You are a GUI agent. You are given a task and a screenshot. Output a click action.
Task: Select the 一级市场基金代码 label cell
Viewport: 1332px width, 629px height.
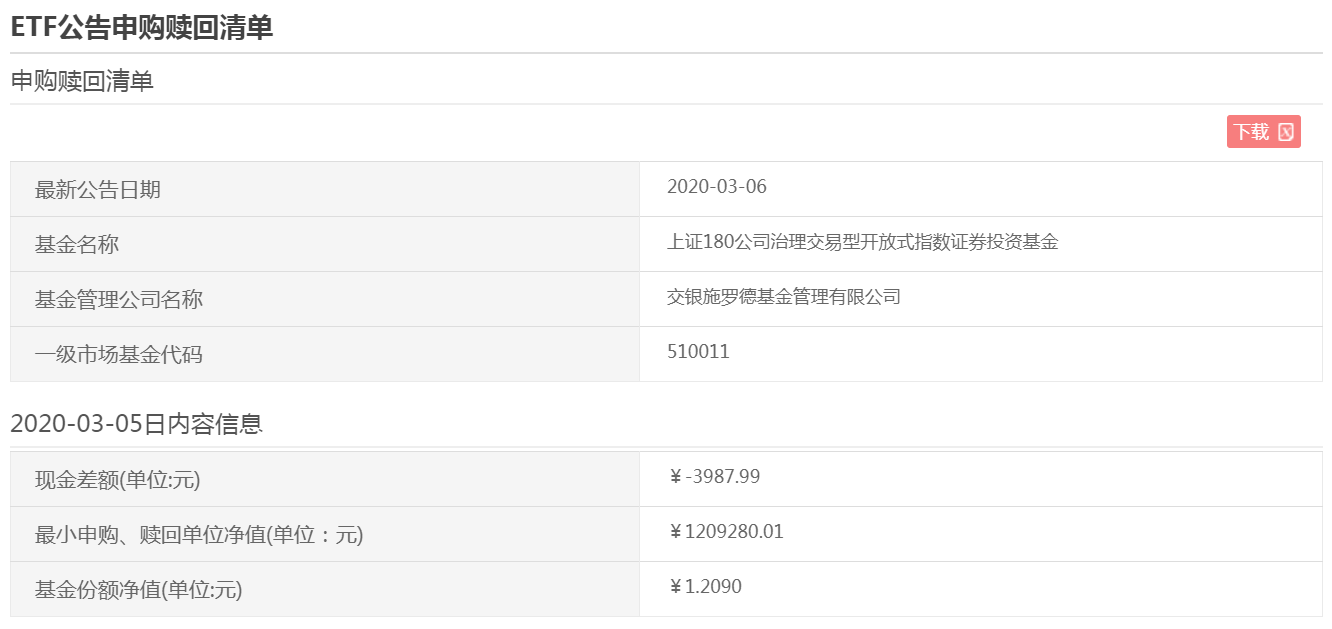pyautogui.click(x=119, y=355)
